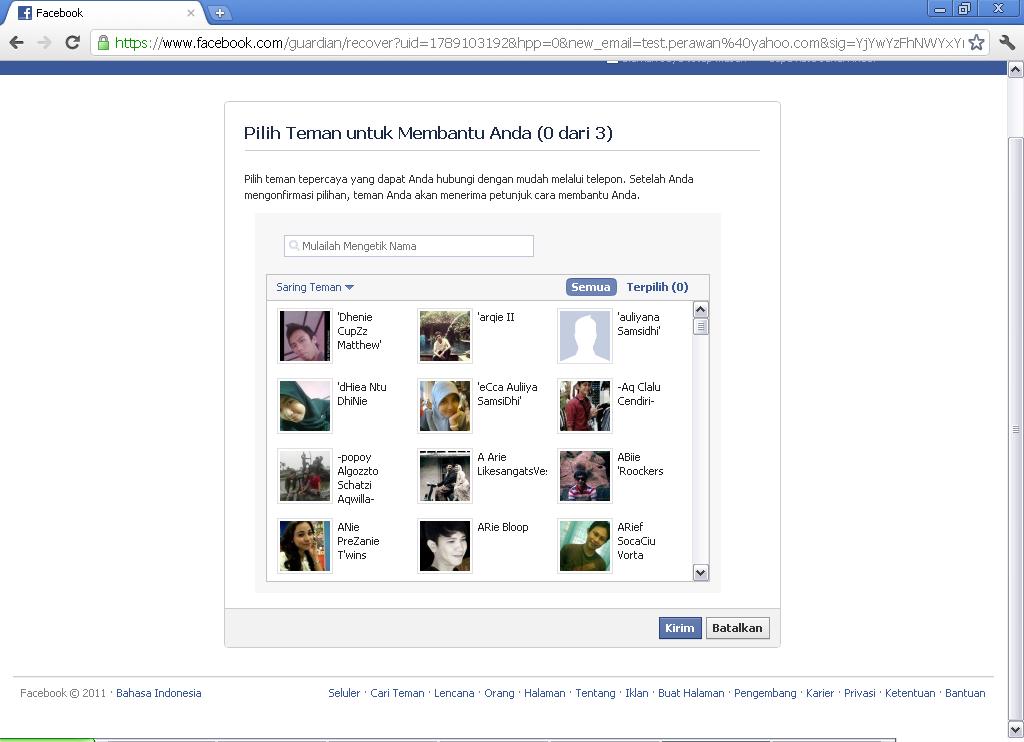Select friend photo of 'eCca Auliiya SamsiDhi'
Screen dimensions: 1024x742
coord(445,406)
